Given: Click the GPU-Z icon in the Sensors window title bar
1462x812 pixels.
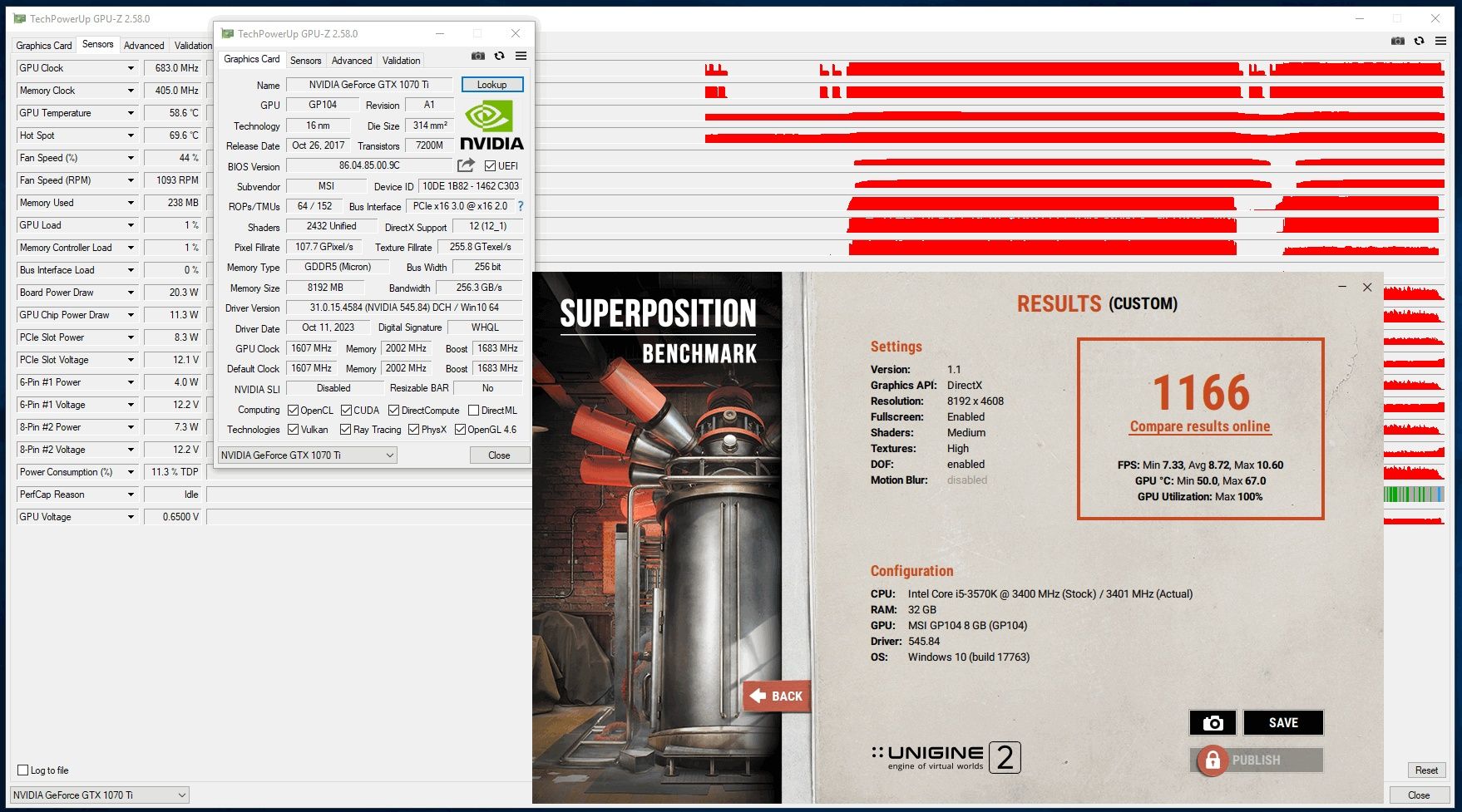Looking at the screenshot, I should tap(20, 18).
